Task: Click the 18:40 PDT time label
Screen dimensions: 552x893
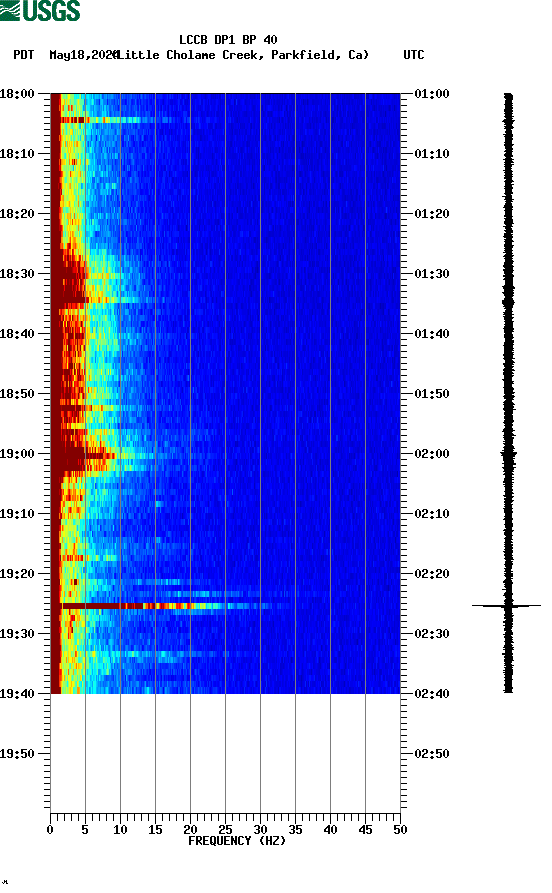Action: coord(17,333)
